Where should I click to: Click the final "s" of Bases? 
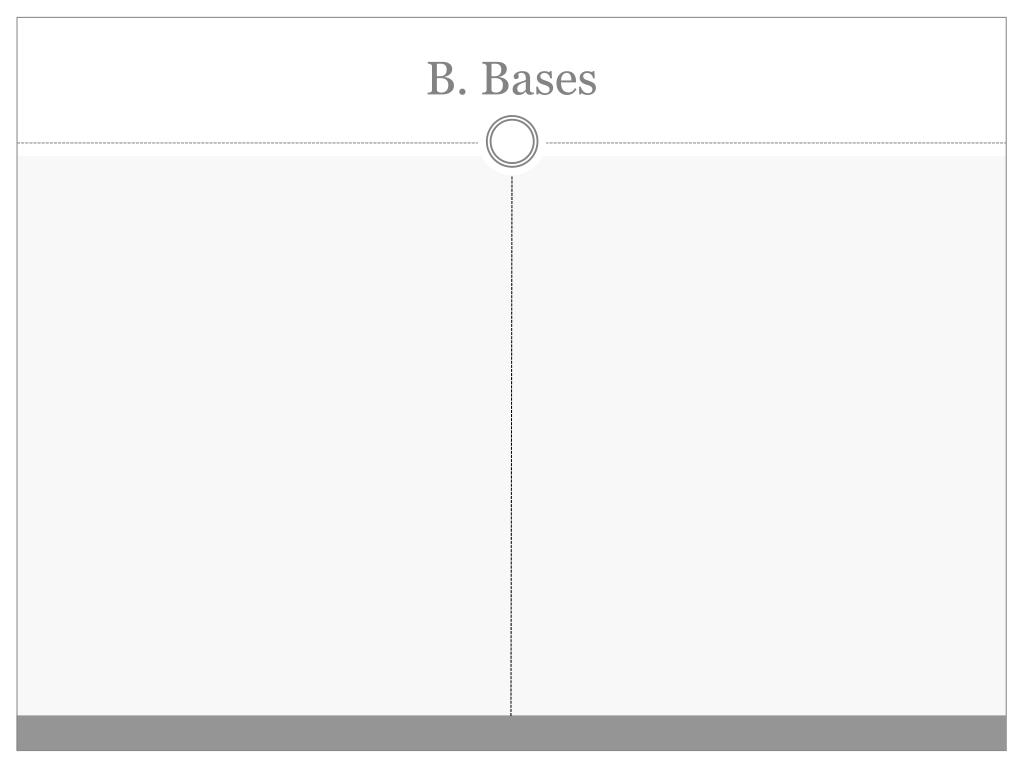click(x=586, y=84)
